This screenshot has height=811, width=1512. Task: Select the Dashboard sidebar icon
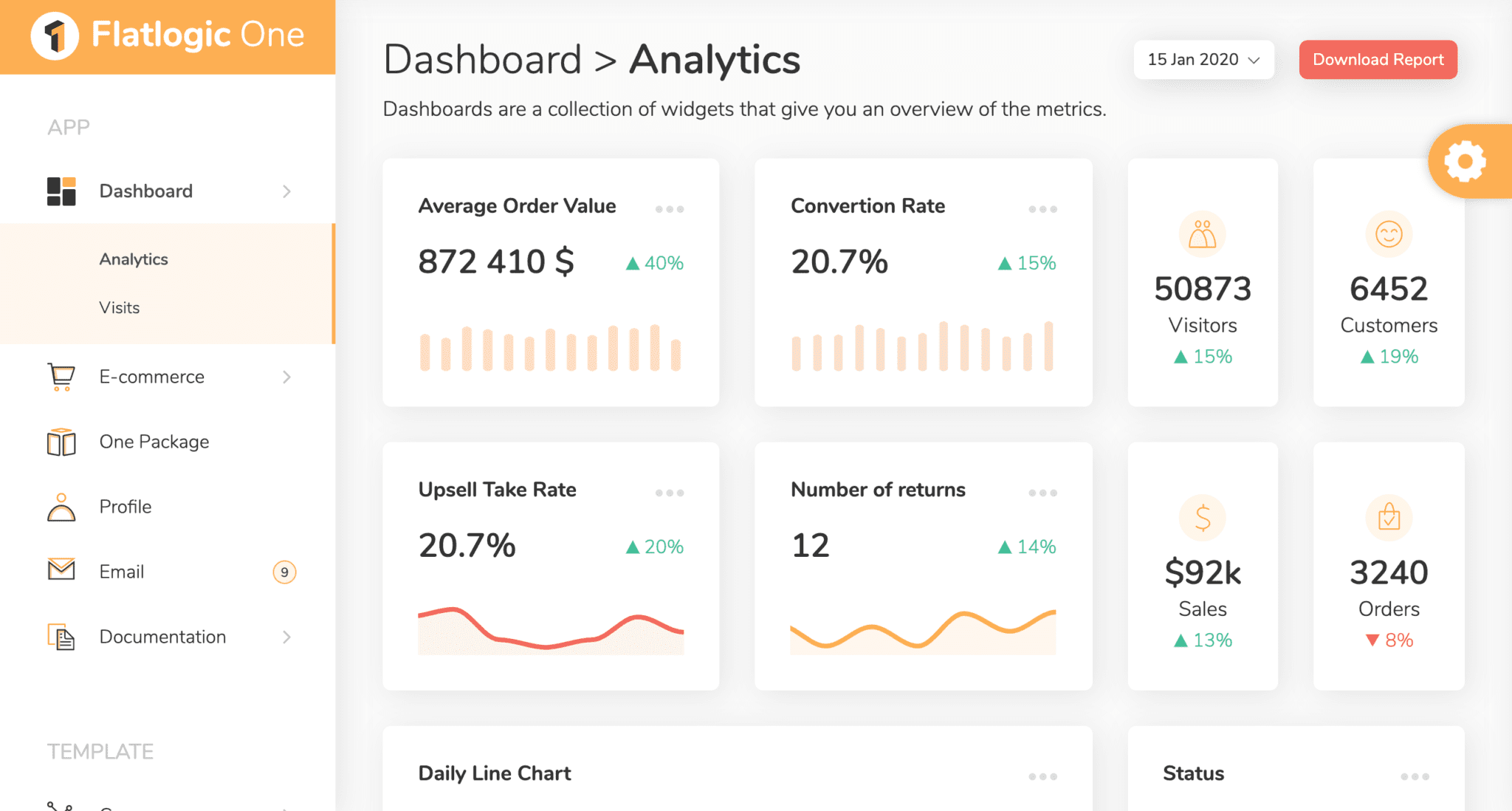pyautogui.click(x=61, y=191)
